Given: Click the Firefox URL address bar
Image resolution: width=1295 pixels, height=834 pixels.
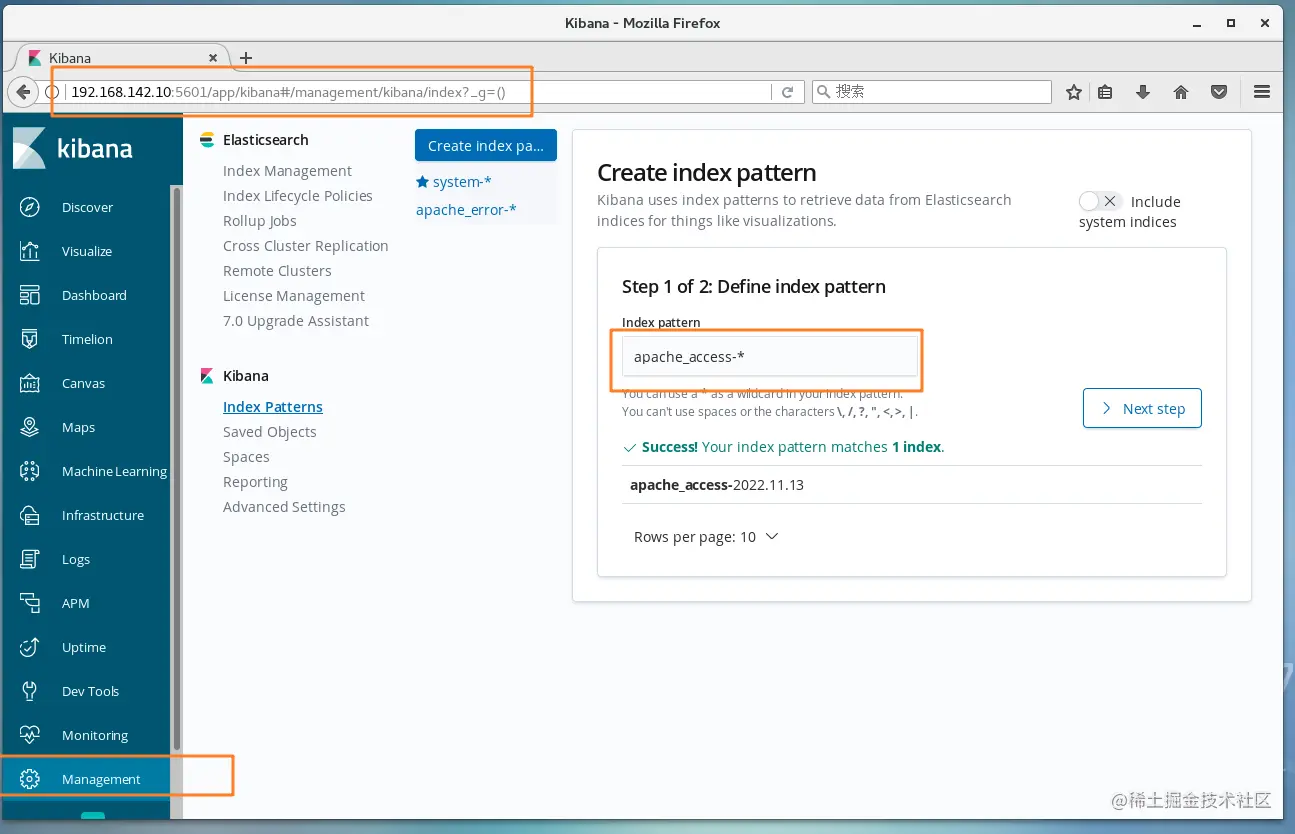Looking at the screenshot, I should coord(420,92).
